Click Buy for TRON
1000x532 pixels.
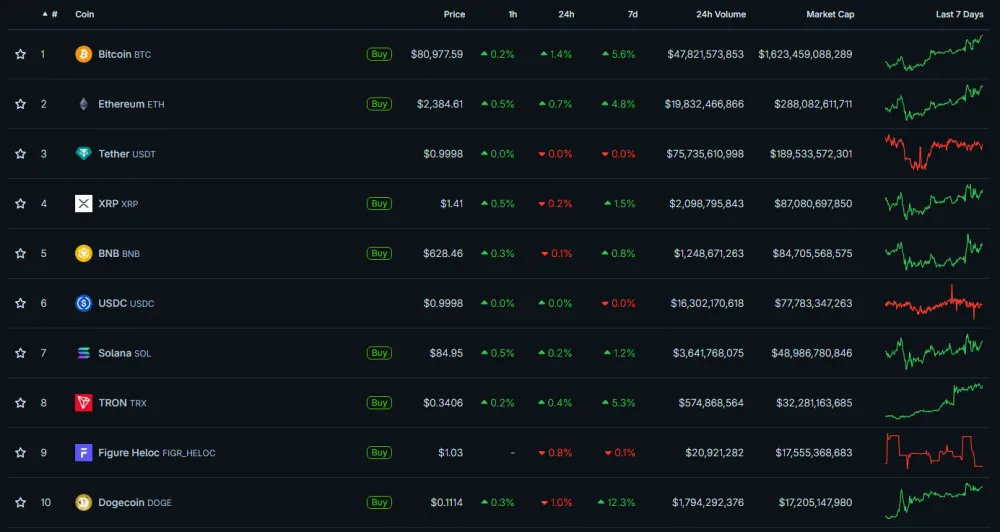pos(379,403)
